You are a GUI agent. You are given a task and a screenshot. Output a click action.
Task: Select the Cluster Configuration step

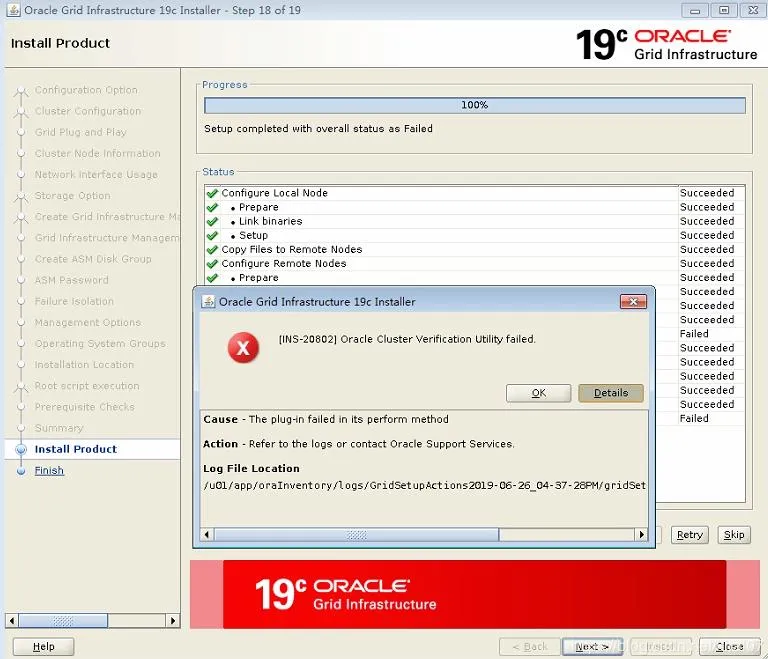tap(88, 111)
